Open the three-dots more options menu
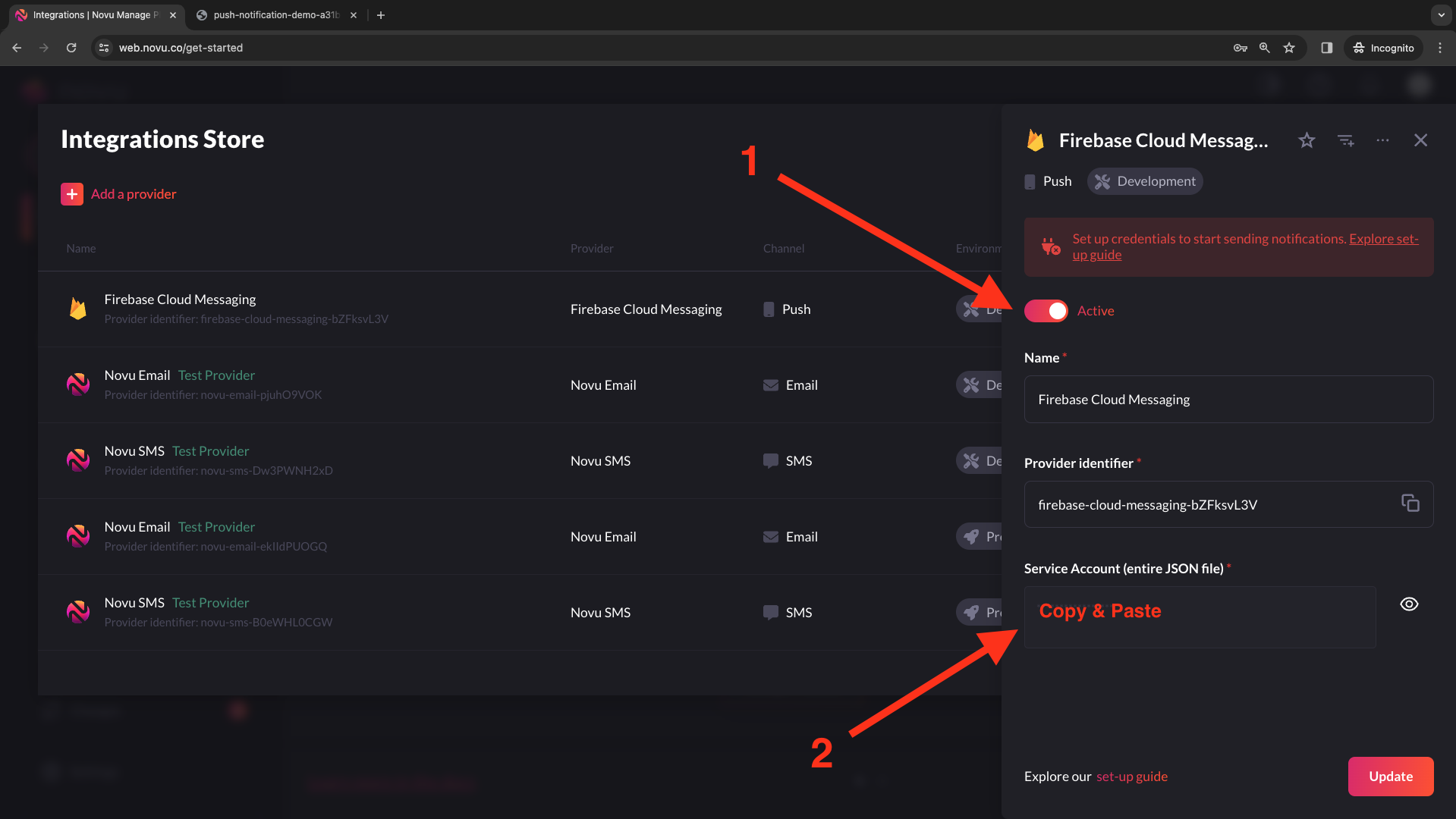The height and width of the screenshot is (819, 1456). [x=1382, y=140]
